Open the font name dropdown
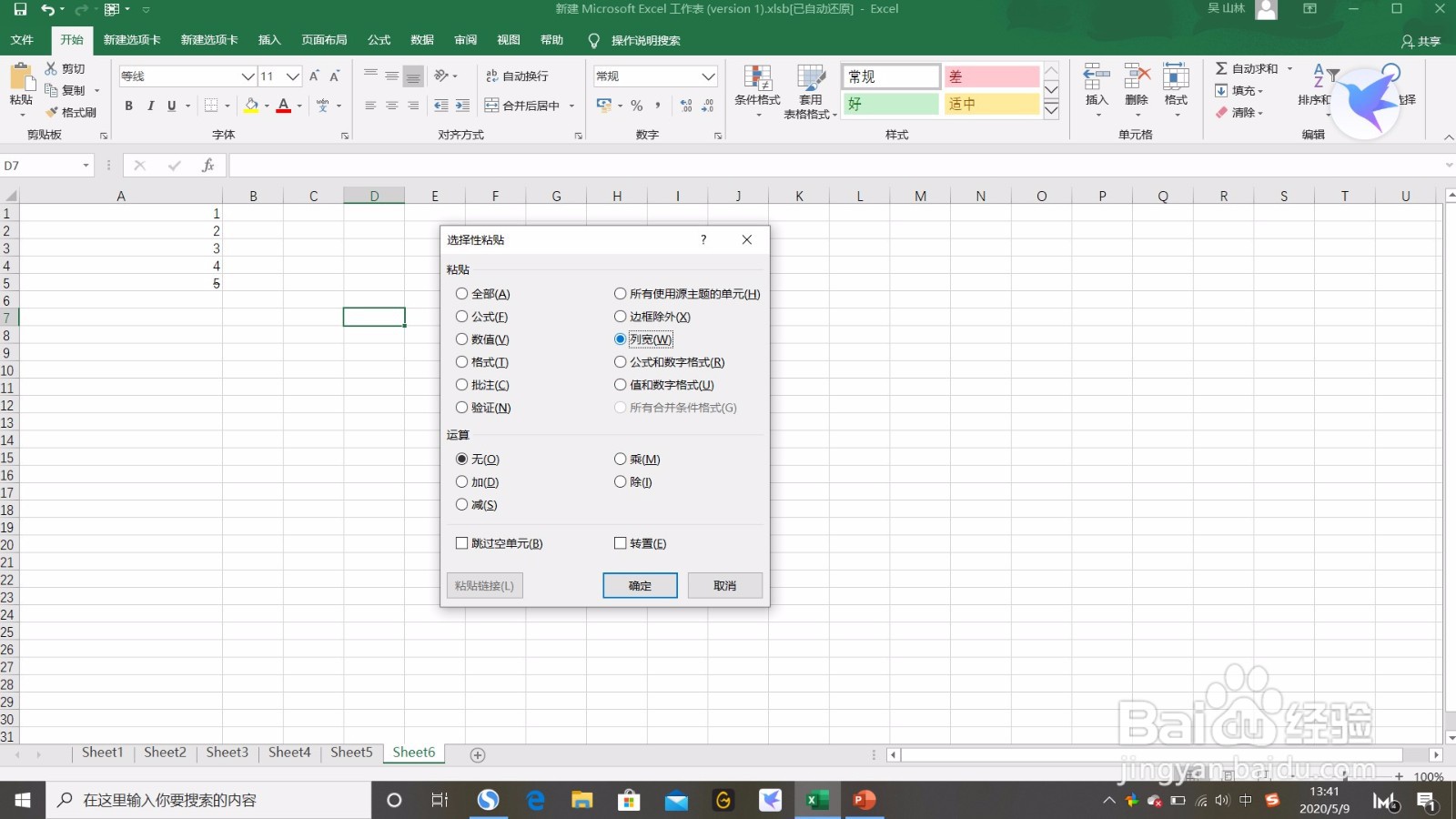 pyautogui.click(x=248, y=76)
